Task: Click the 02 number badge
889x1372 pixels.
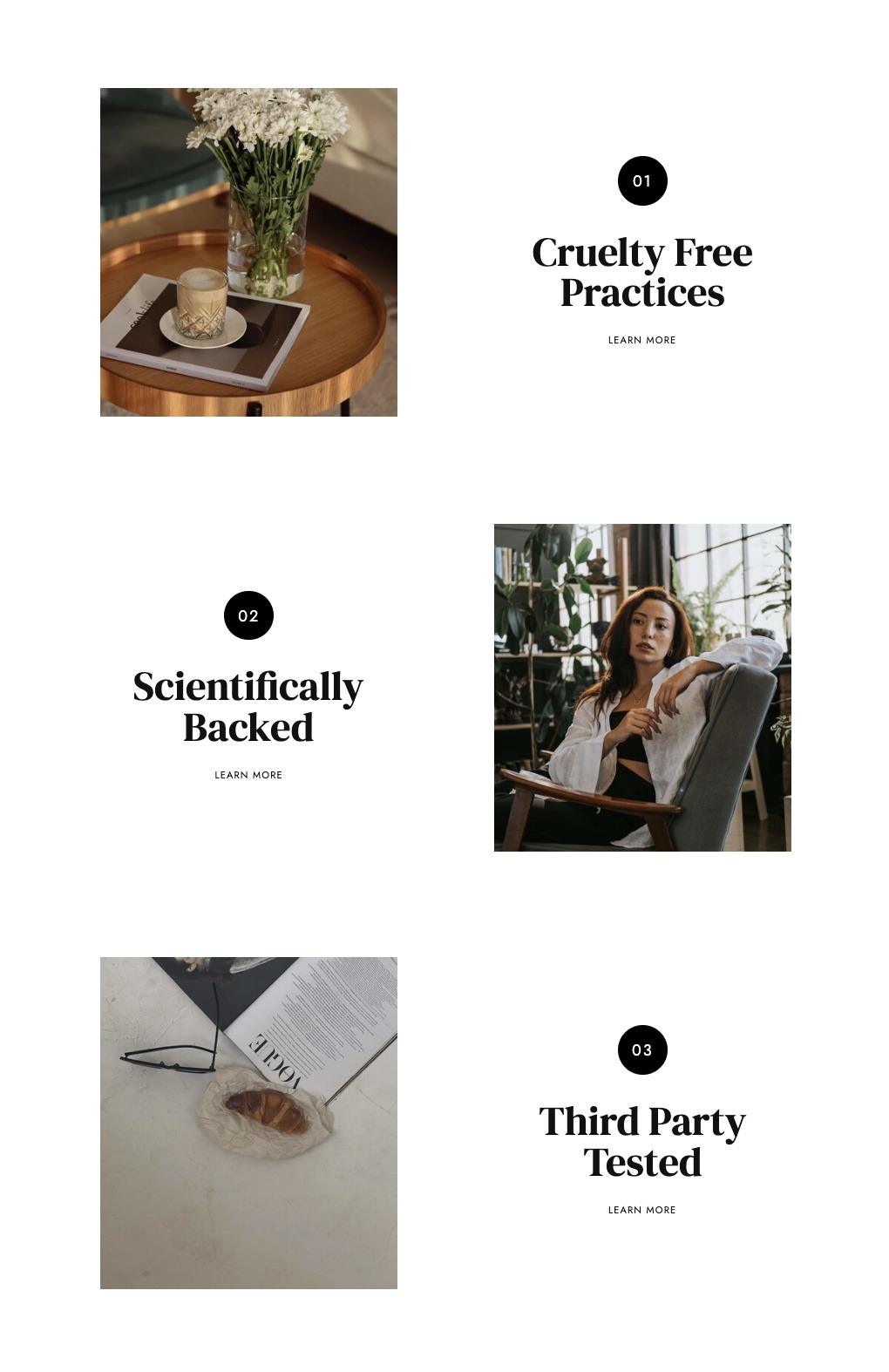Action: [248, 615]
